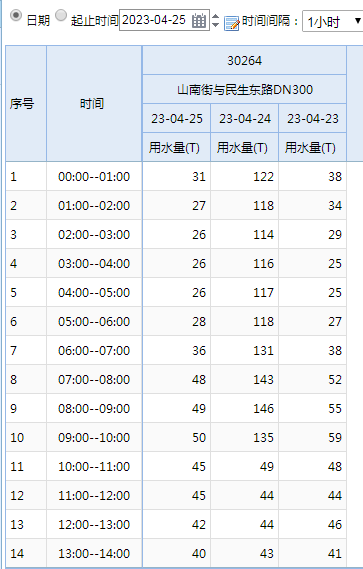Click the 30264 meter ID header
Image resolution: width=363 pixels, height=569 pixels.
[x=244, y=61]
